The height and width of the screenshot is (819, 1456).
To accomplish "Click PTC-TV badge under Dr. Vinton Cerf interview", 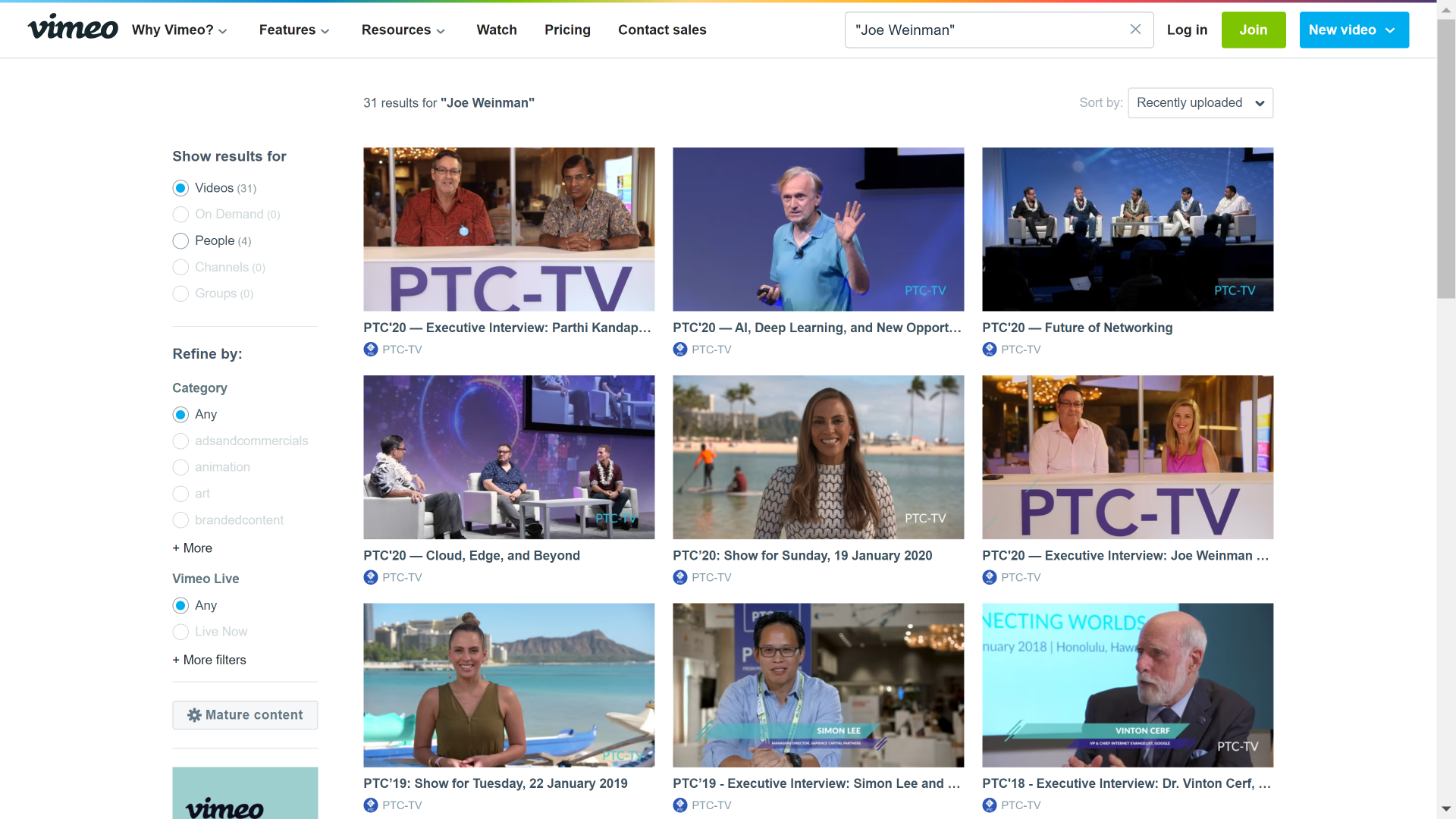I will [990, 805].
